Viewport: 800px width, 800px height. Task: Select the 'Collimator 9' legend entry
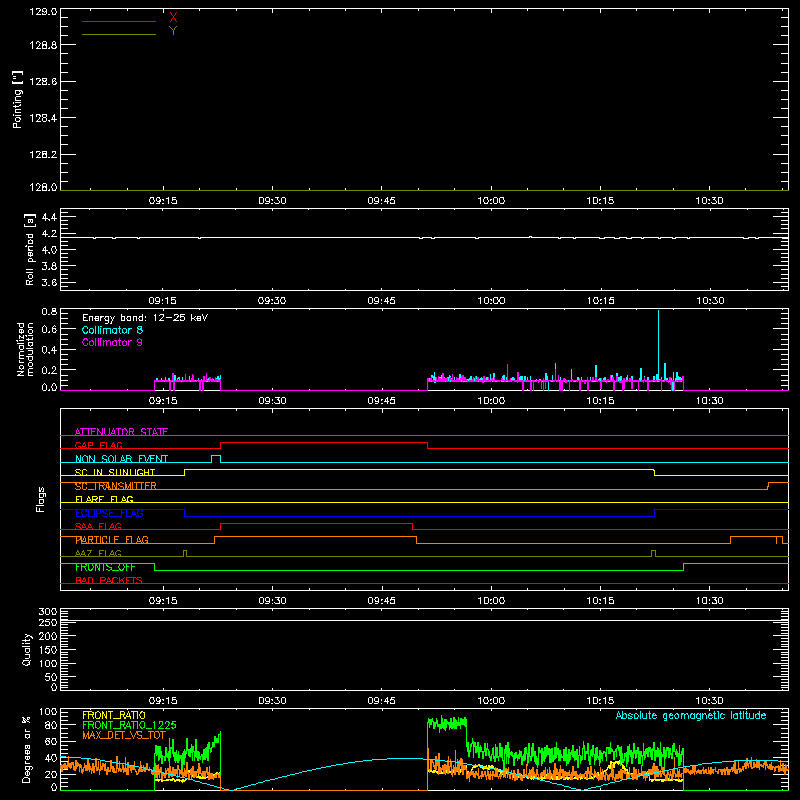(x=112, y=342)
